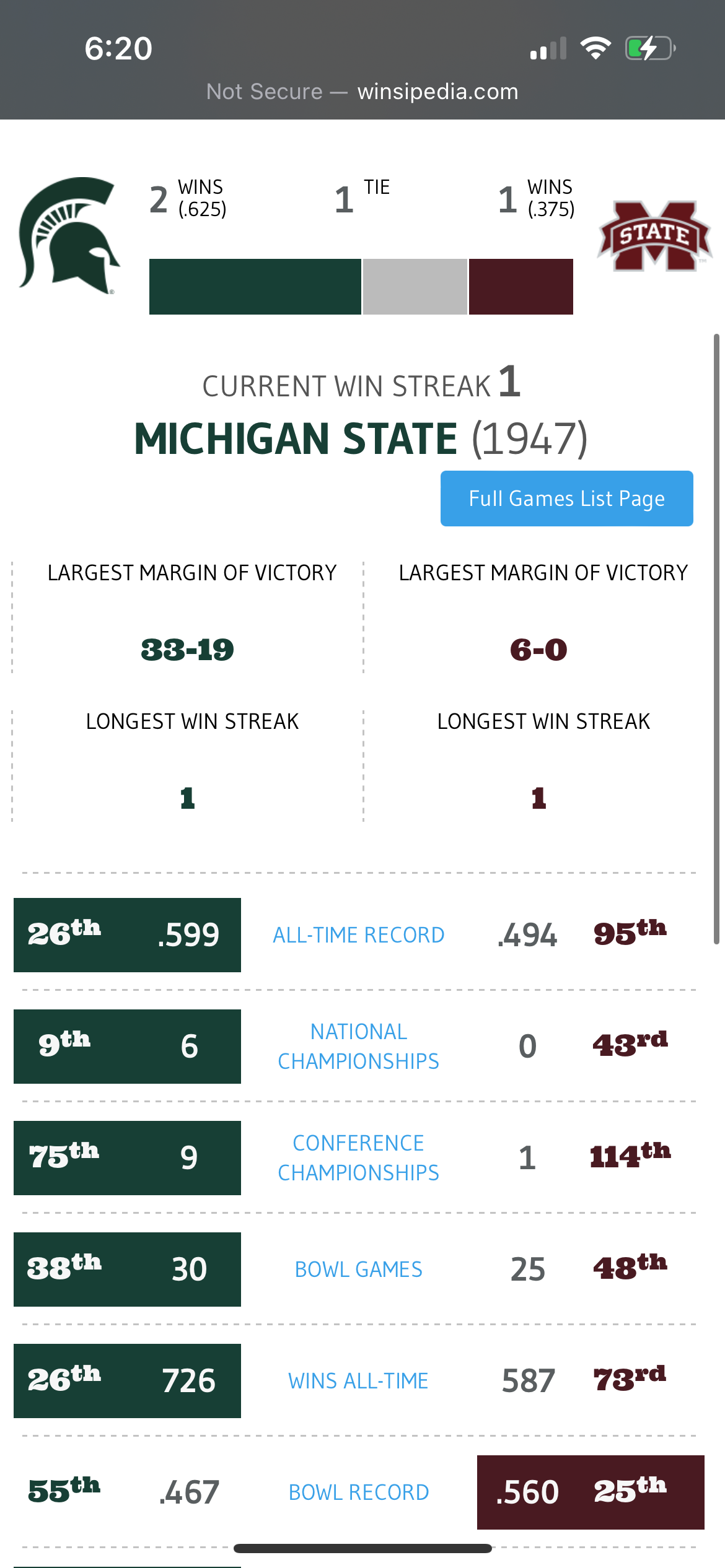Open the NATIONAL CHAMPIONSHIPS link
Viewport: 725px width, 1568px height.
(x=358, y=1047)
